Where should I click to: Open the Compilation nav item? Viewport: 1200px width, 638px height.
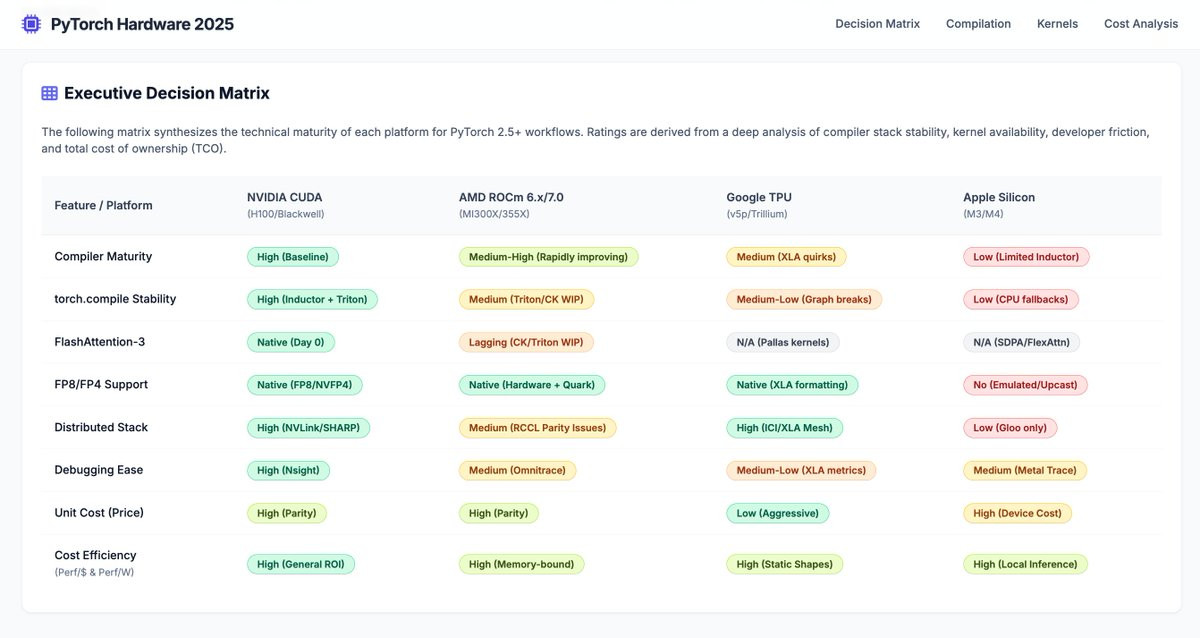click(978, 24)
